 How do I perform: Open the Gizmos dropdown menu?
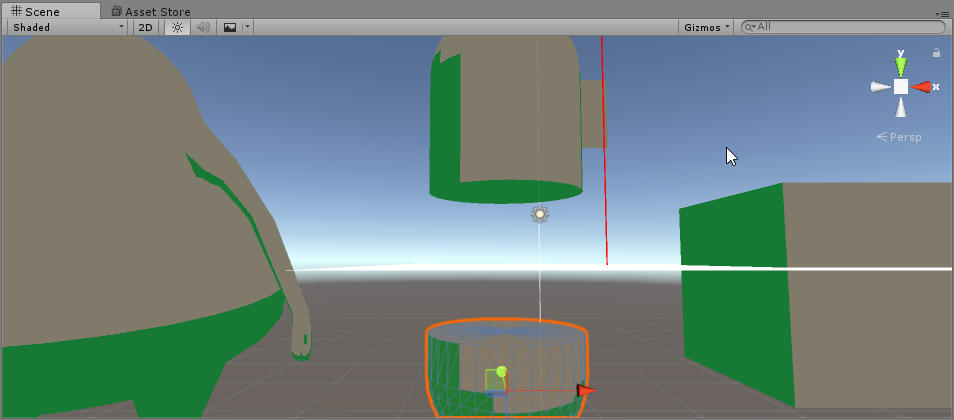tap(706, 27)
